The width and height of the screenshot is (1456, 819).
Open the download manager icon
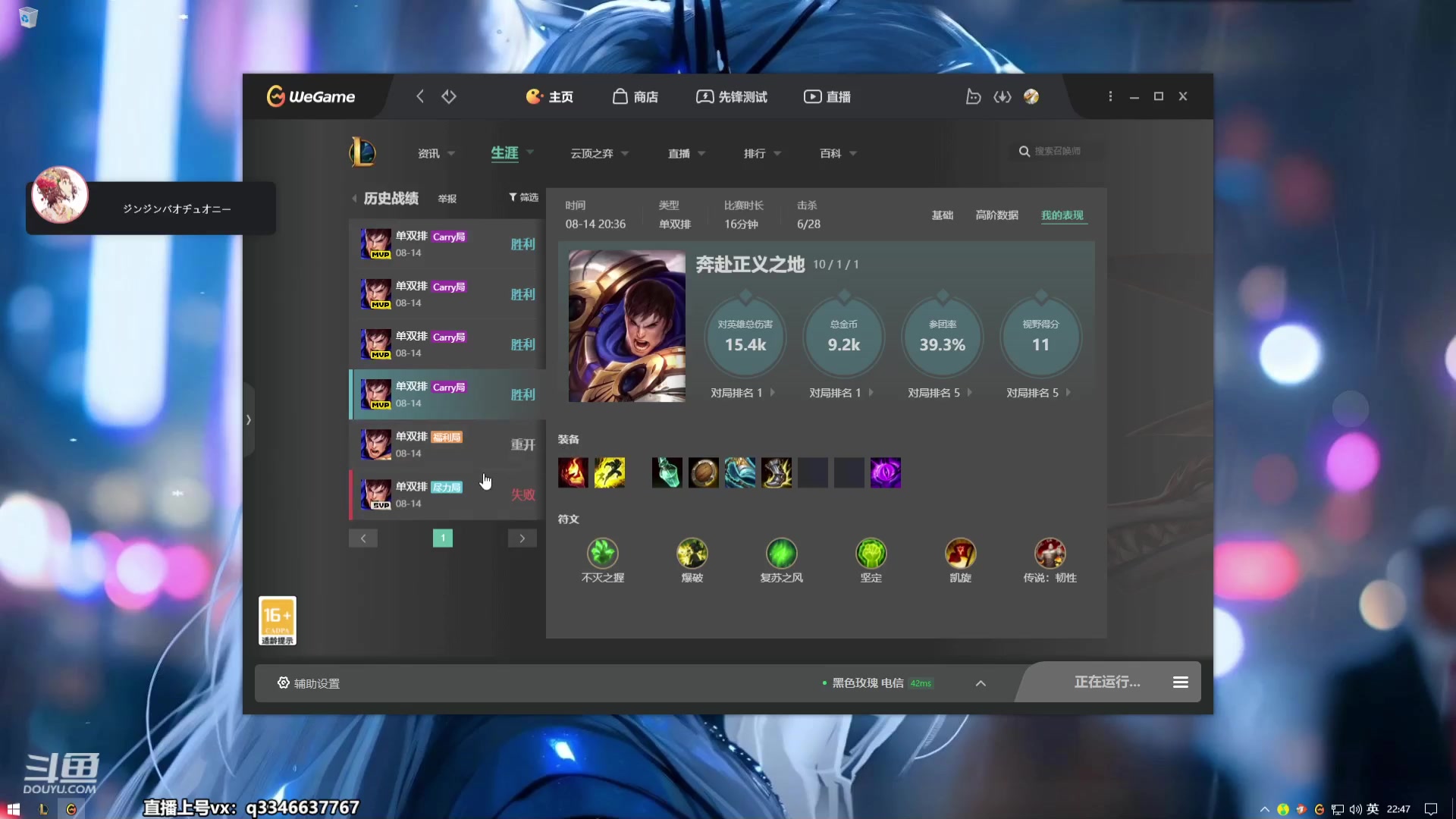pos(1003,96)
